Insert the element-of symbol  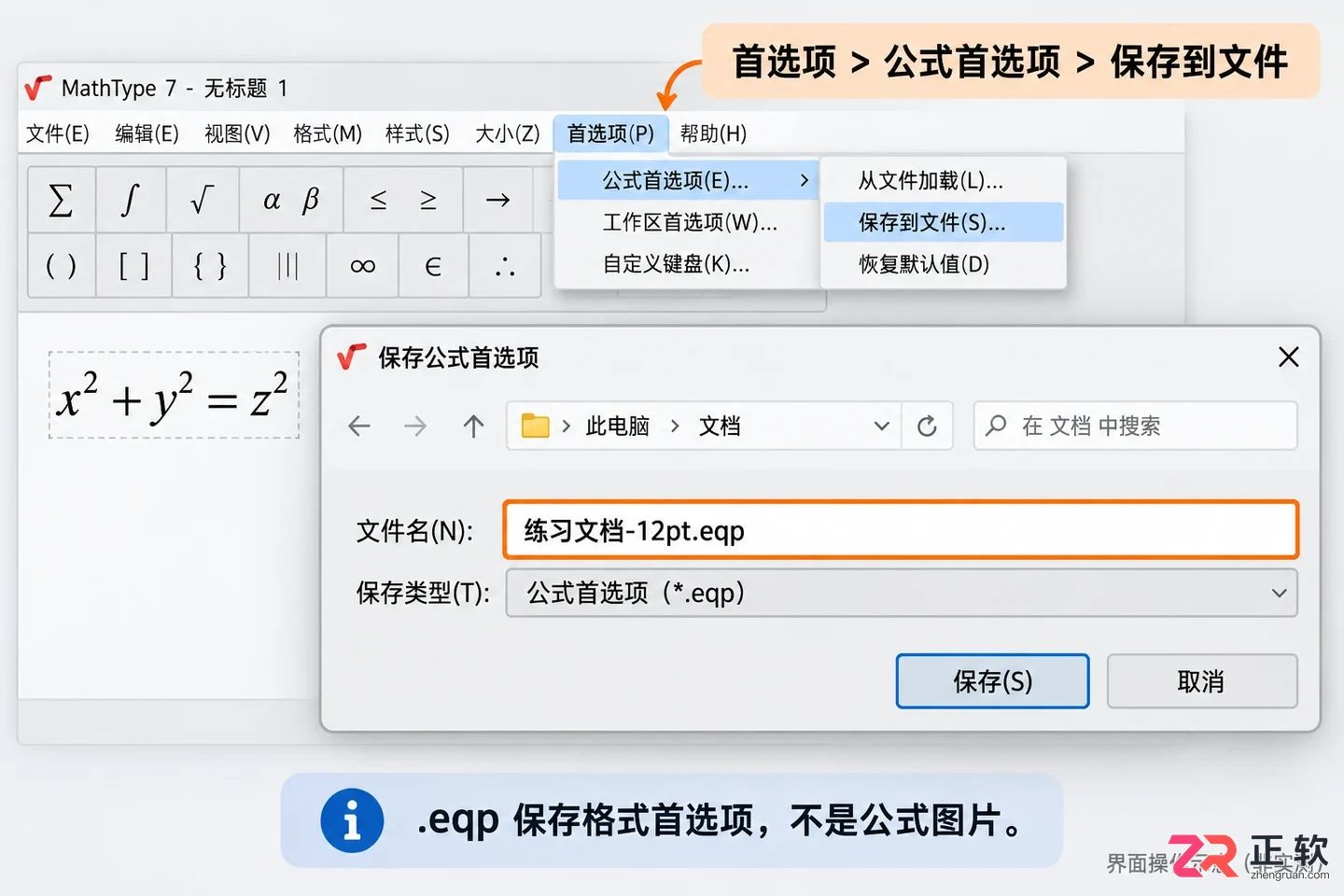433,266
